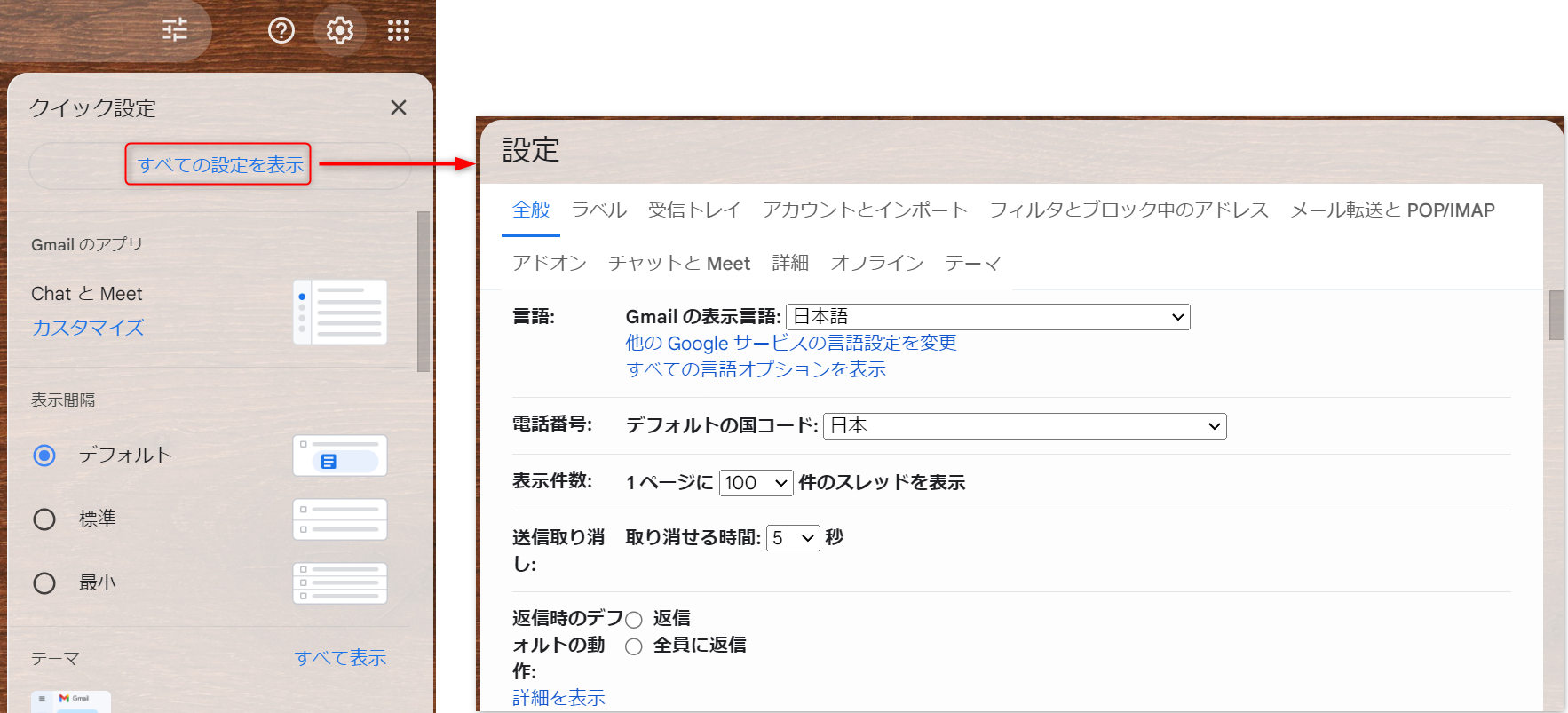Switch to the アドオン tab
The height and width of the screenshot is (713, 1568).
coord(550,263)
